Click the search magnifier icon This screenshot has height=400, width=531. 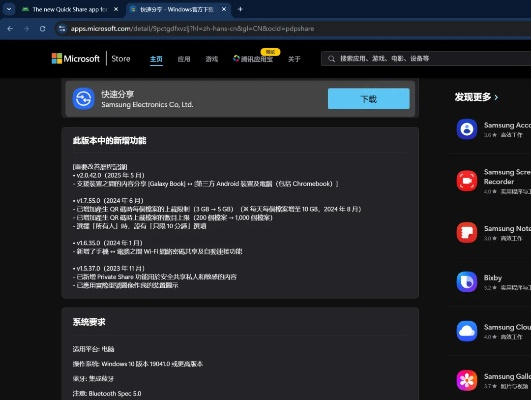(x=331, y=59)
